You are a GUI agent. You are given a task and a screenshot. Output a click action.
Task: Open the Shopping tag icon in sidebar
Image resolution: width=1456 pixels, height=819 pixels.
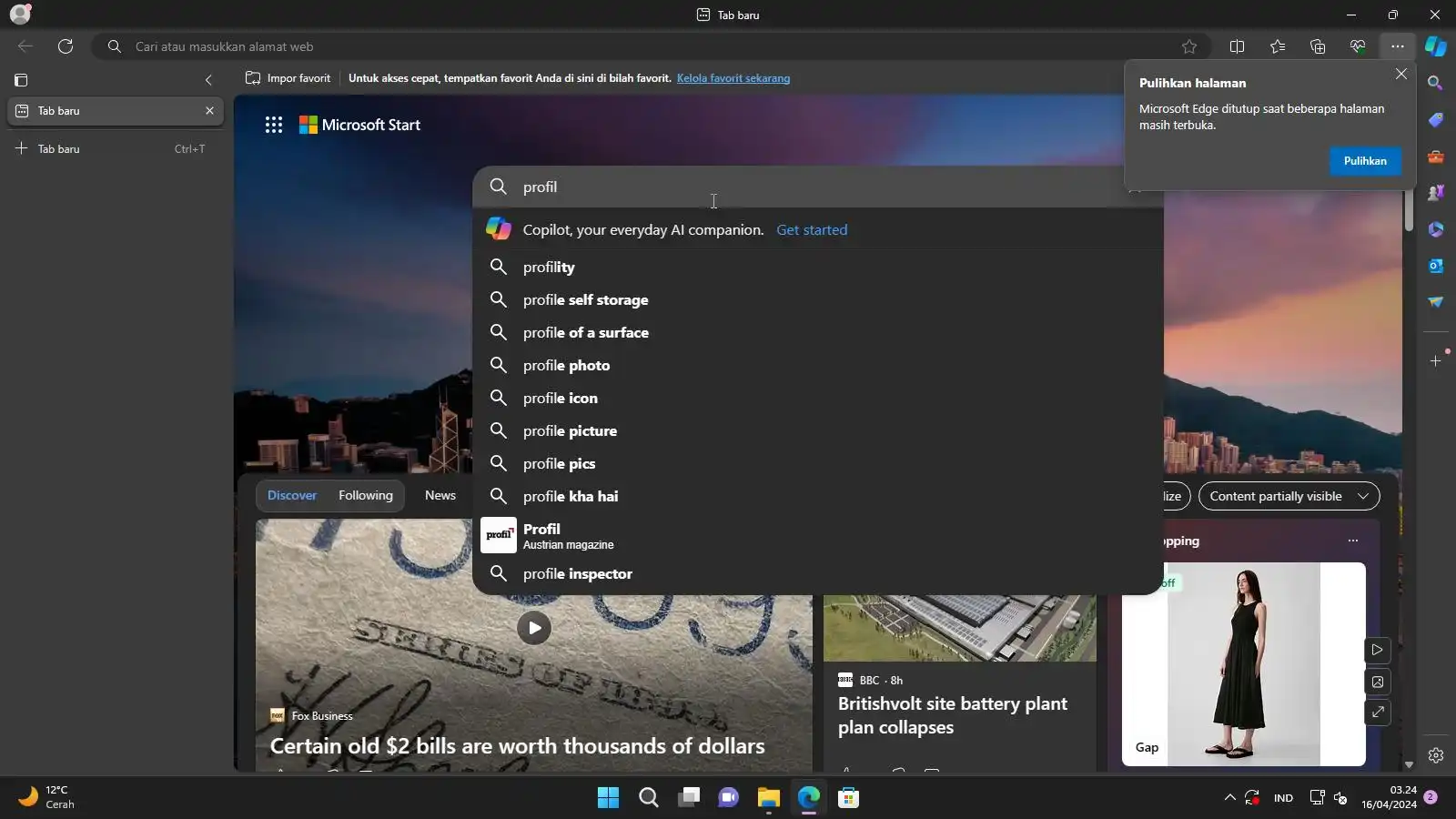tap(1436, 120)
